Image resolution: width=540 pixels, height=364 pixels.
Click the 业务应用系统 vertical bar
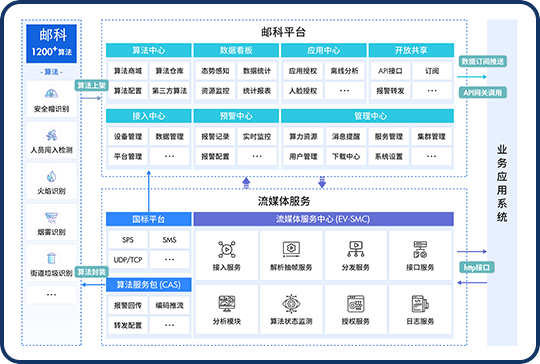coord(502,183)
